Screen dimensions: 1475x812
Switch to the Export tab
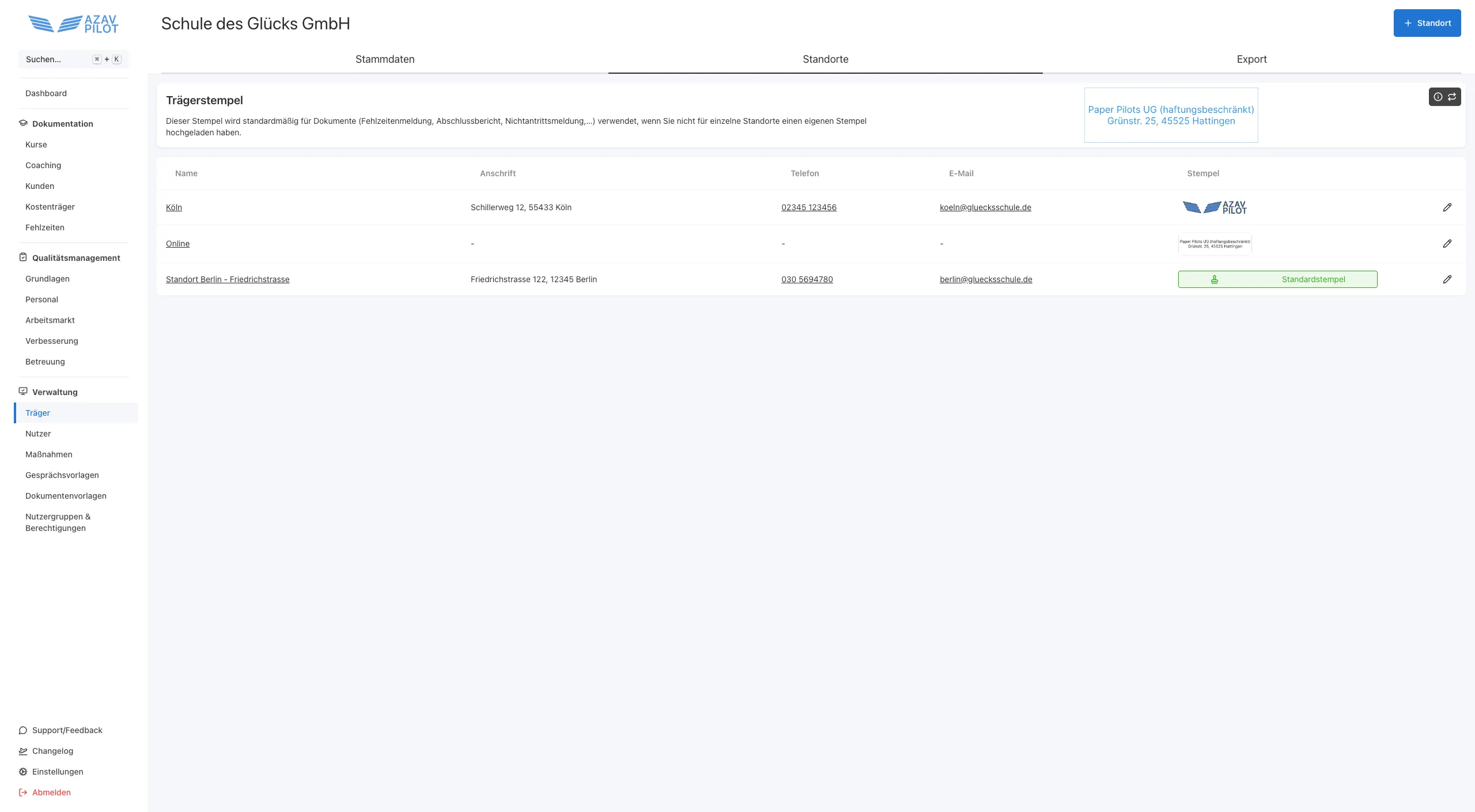pos(1251,59)
